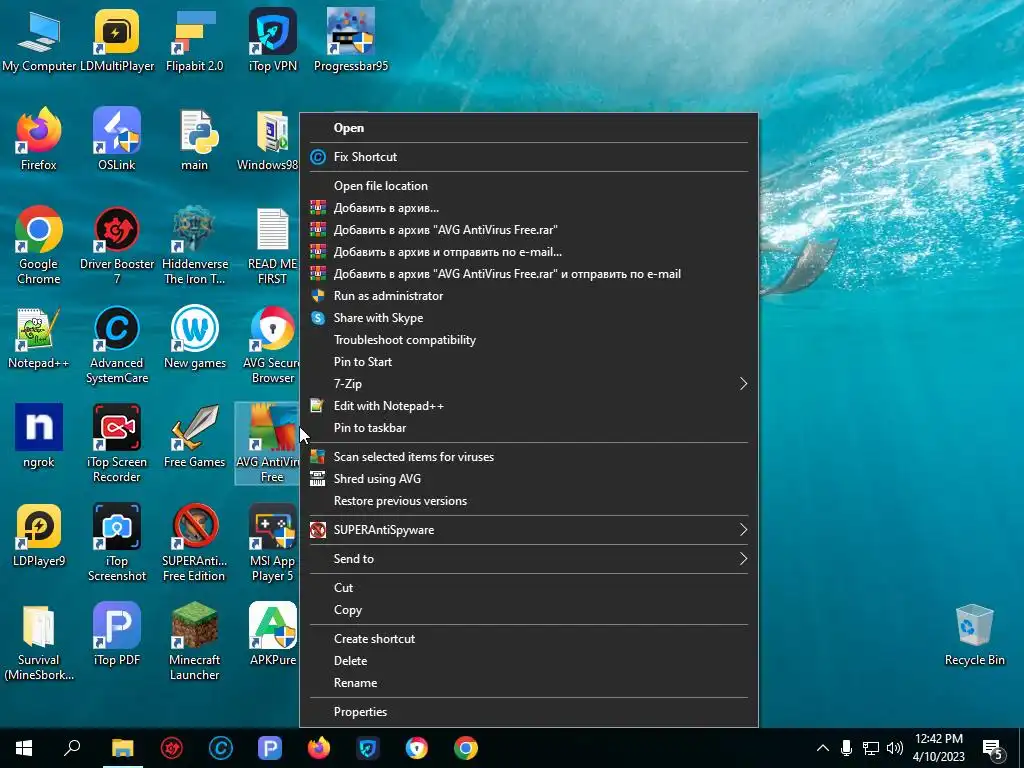Choose Edit with Notepad++
1024x768 pixels.
(528, 406)
